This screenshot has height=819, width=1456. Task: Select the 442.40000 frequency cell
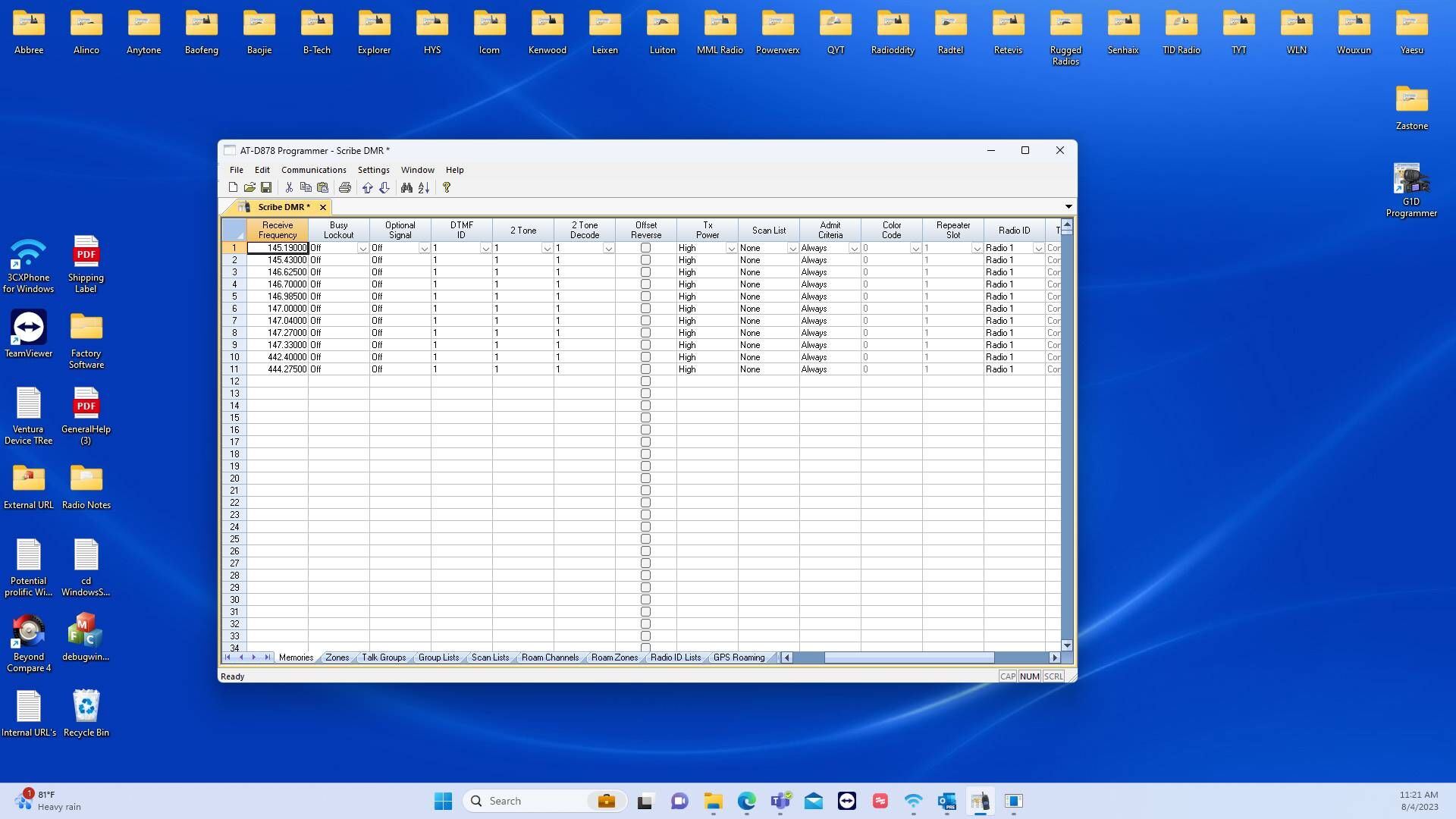(x=278, y=357)
